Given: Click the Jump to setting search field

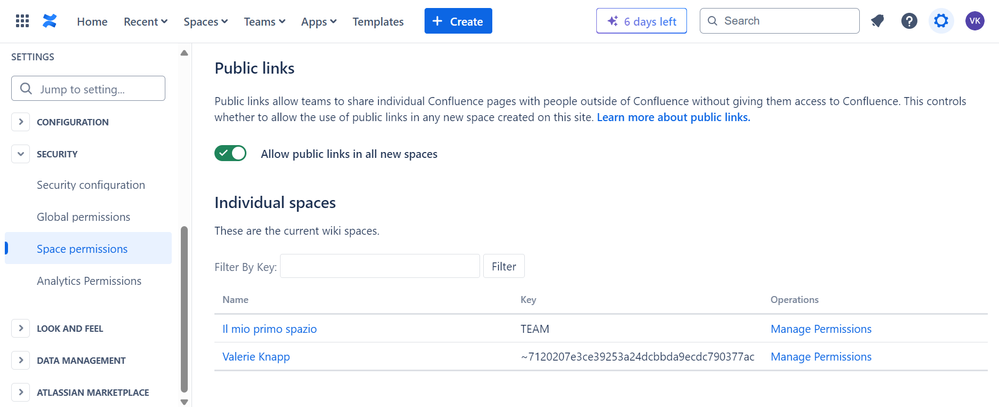Looking at the screenshot, I should click(x=88, y=89).
